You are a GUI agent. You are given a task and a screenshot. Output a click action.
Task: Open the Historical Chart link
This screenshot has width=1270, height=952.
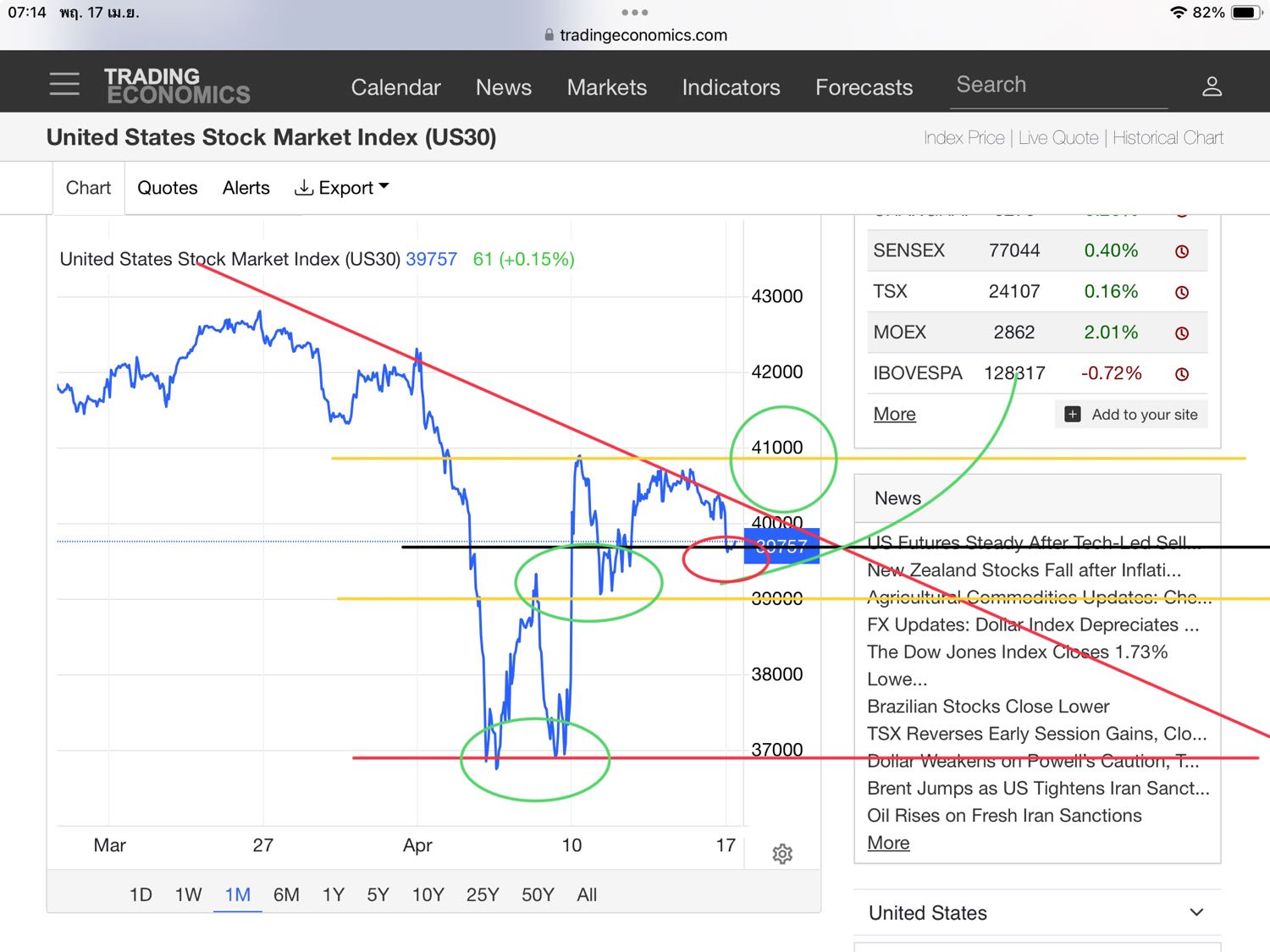(x=1168, y=138)
